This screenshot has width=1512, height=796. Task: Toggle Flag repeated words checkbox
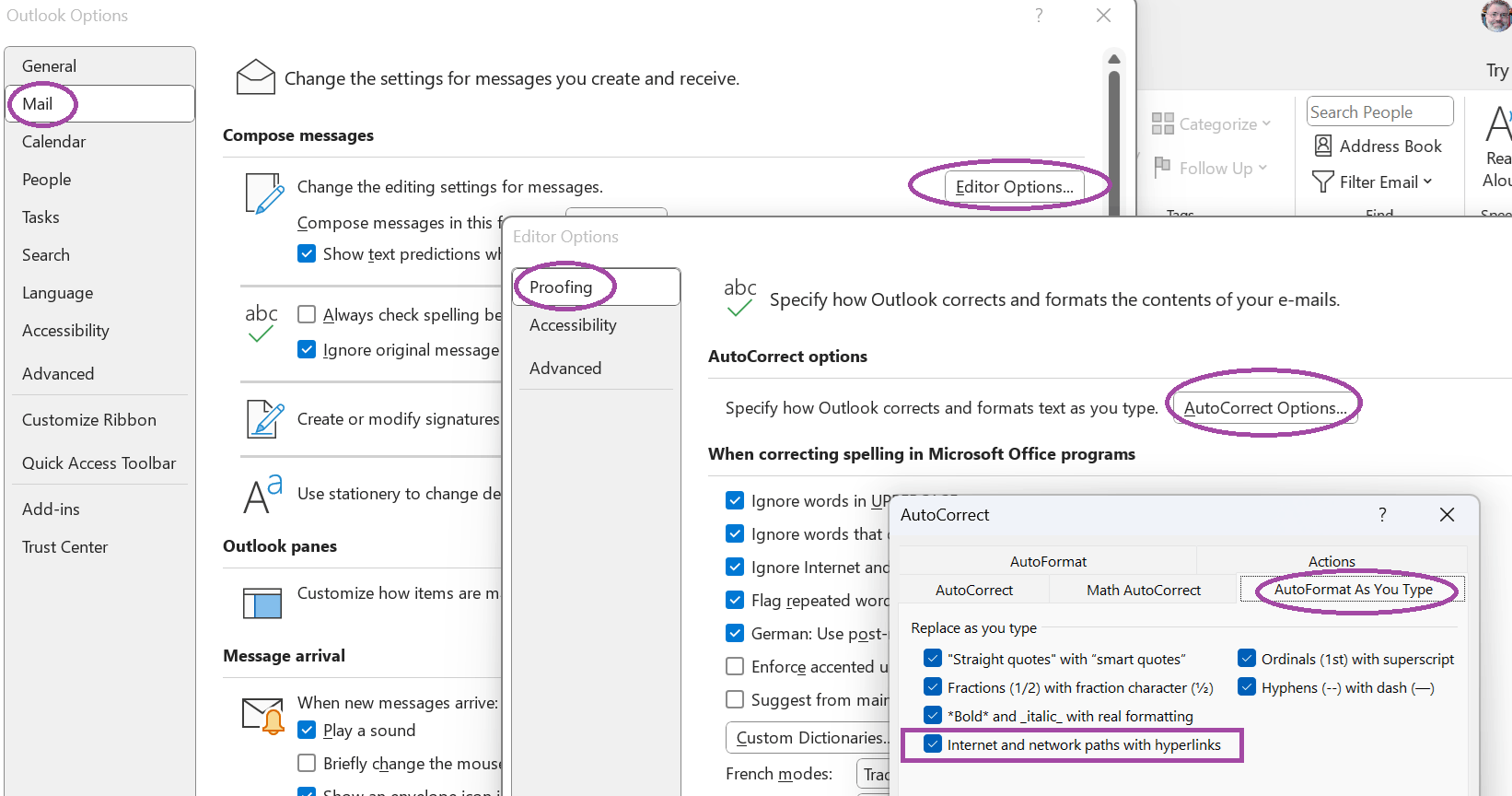(x=735, y=600)
